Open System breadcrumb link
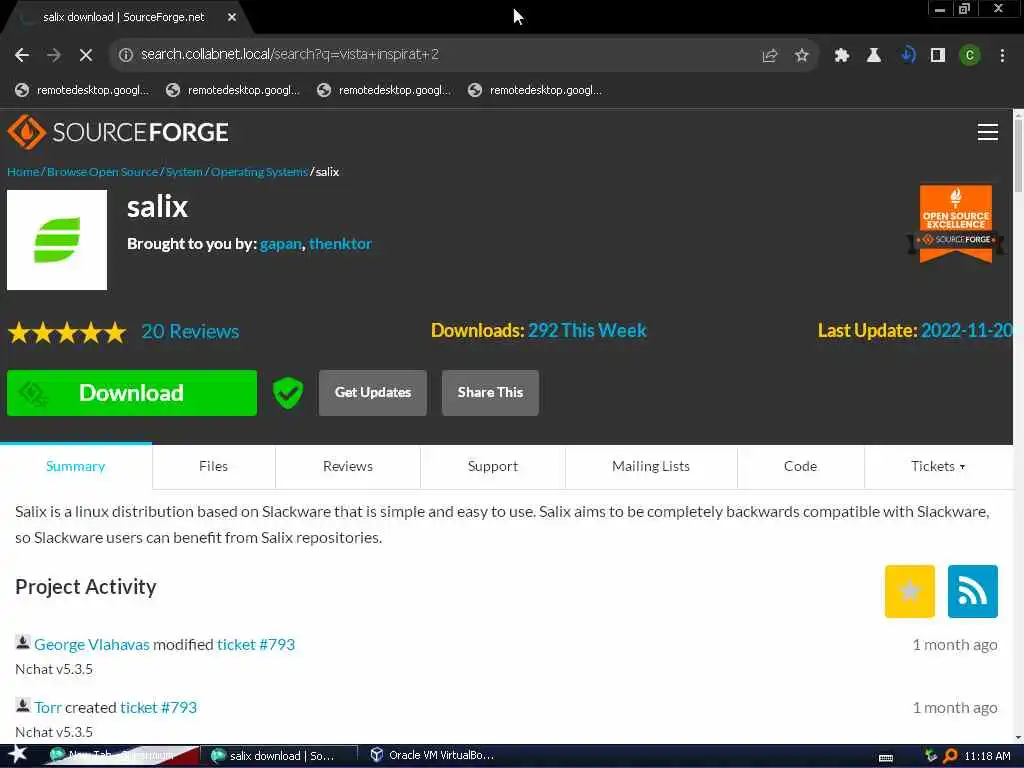The height and width of the screenshot is (768, 1024). [184, 172]
